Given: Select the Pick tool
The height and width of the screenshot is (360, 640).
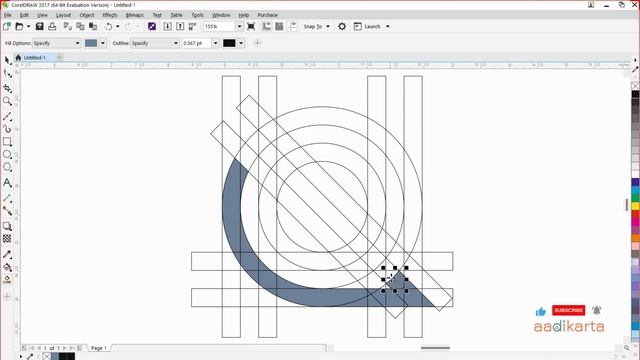Looking at the screenshot, I should tap(7, 61).
